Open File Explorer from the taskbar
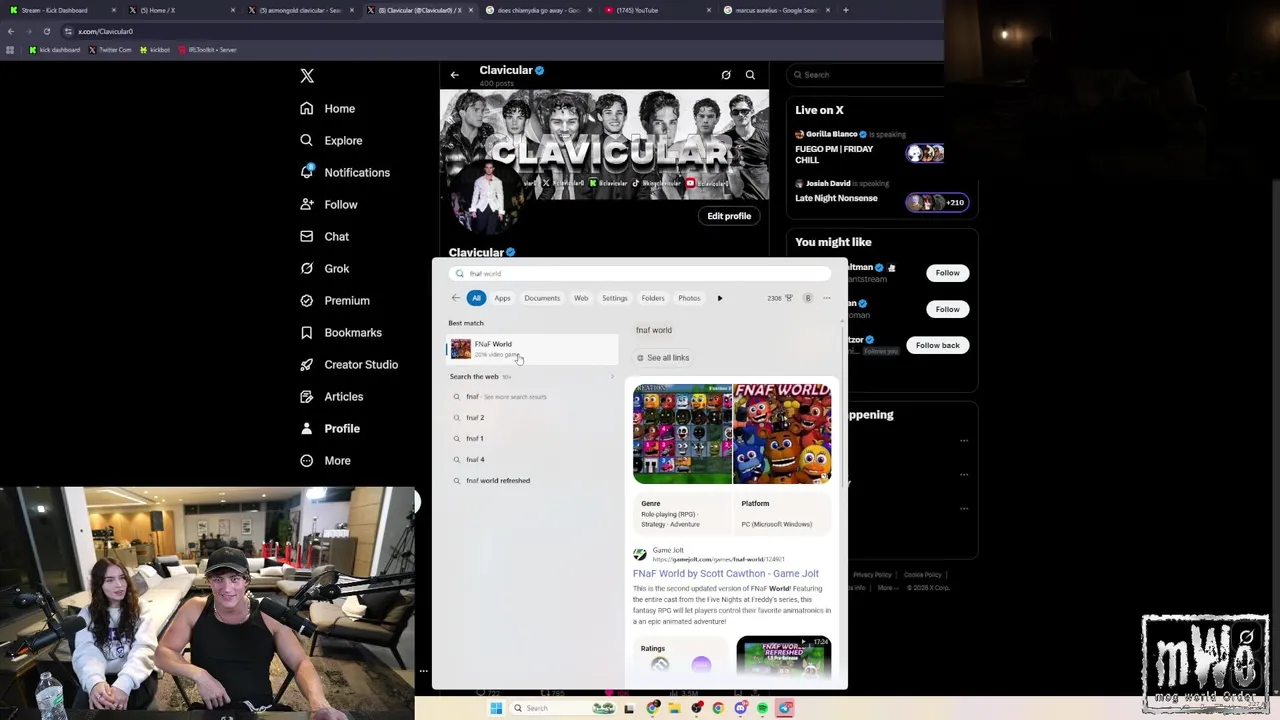This screenshot has width=1280, height=720. tap(674, 708)
